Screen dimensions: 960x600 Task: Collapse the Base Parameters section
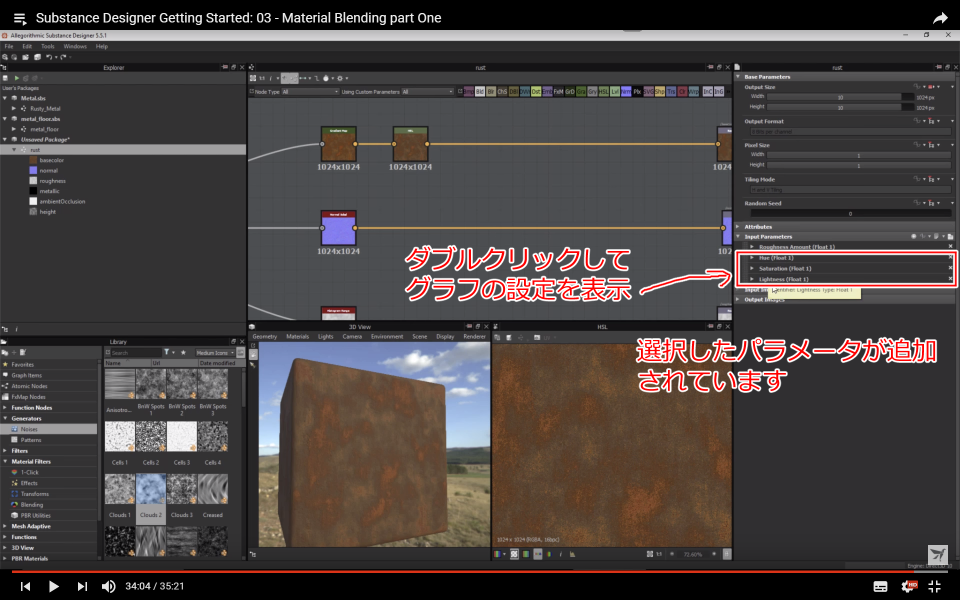click(738, 77)
